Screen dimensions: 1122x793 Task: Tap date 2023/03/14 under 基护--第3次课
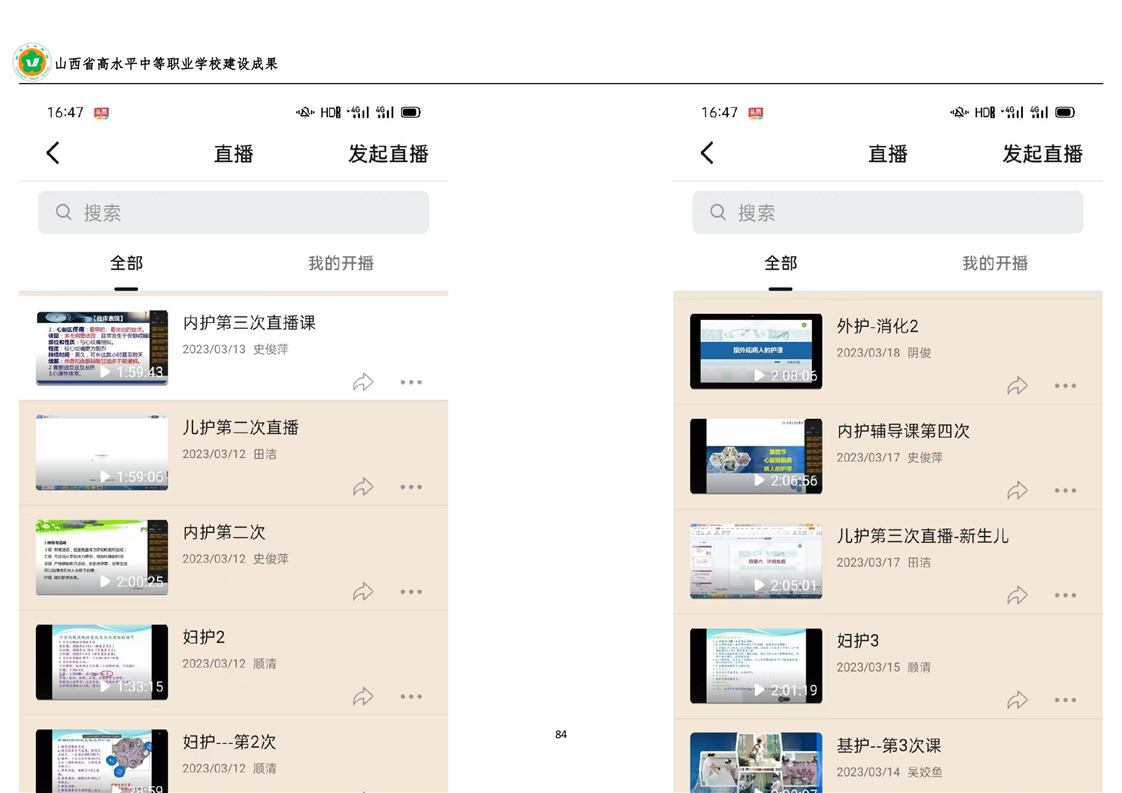point(868,772)
